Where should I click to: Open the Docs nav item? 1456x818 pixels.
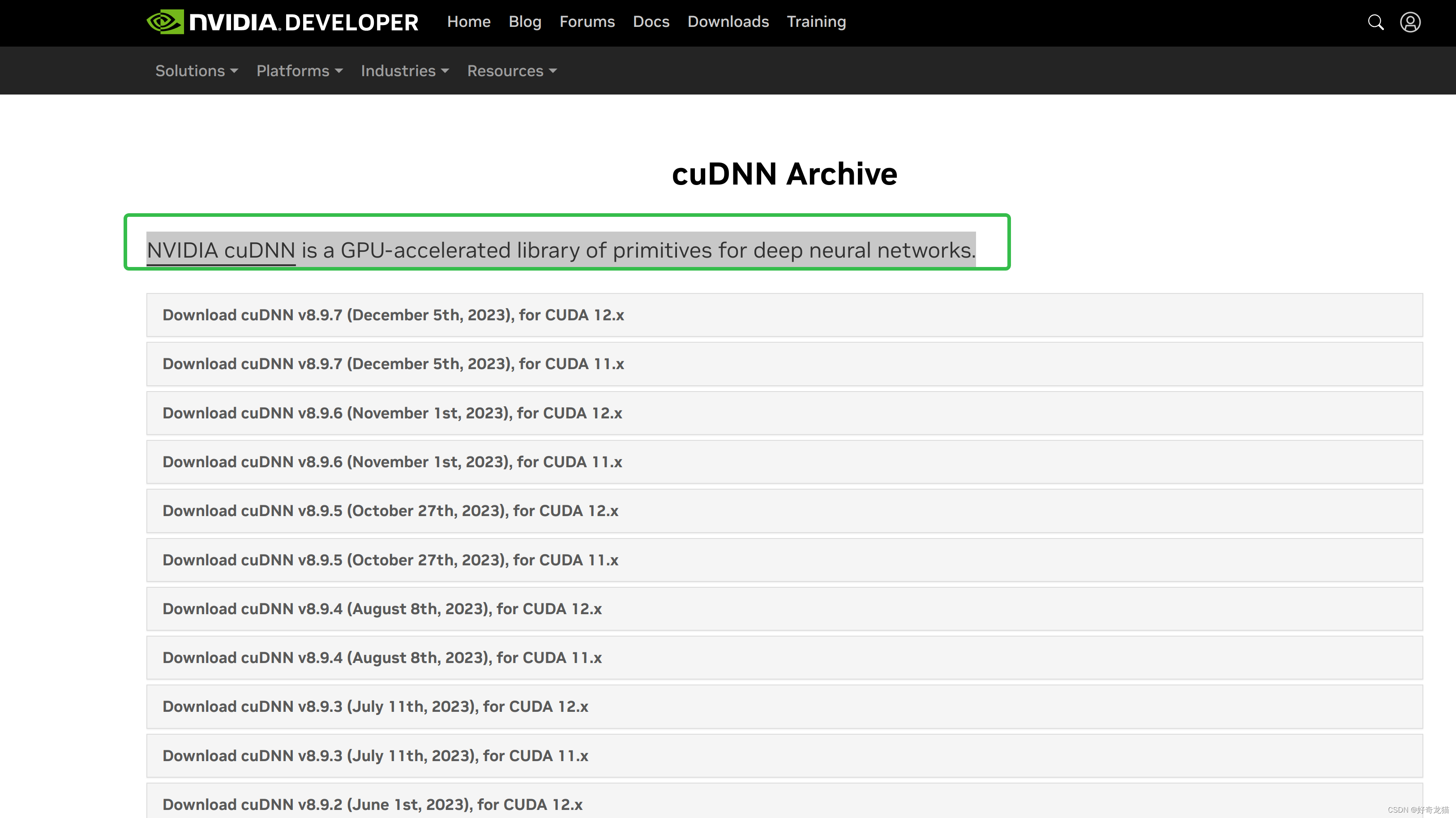(651, 22)
